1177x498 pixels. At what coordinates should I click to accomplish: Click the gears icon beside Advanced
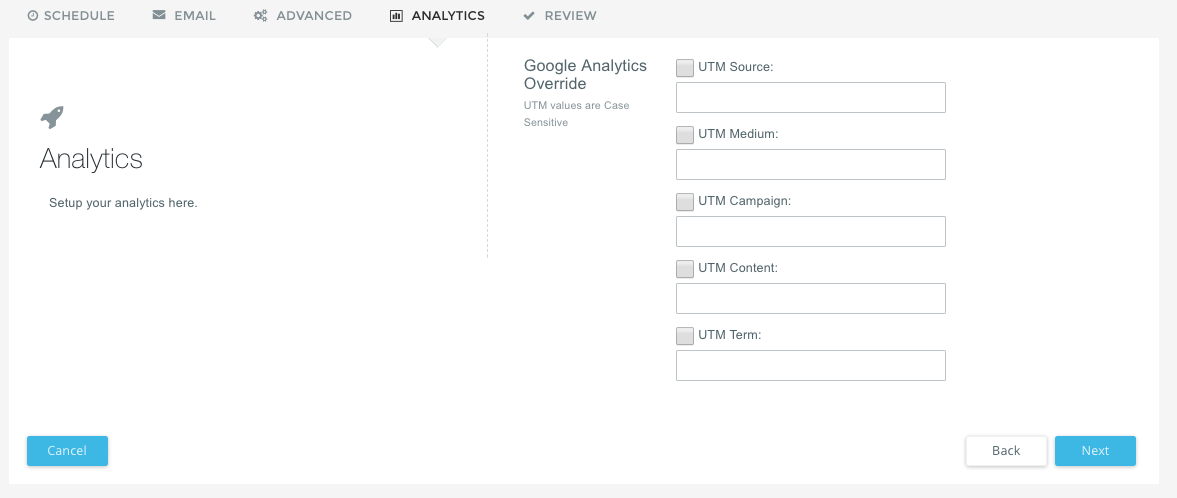(260, 16)
